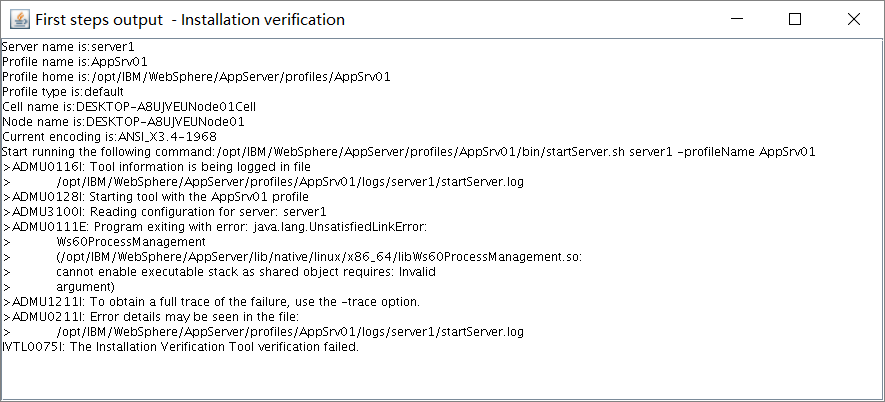Click the 'Profile name is:AppSrv01' line
This screenshot has height=402, width=885.
pos(75,62)
